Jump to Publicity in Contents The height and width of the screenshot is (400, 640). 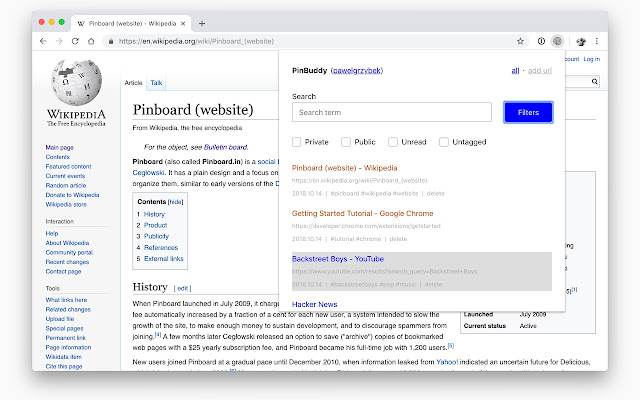(156, 236)
